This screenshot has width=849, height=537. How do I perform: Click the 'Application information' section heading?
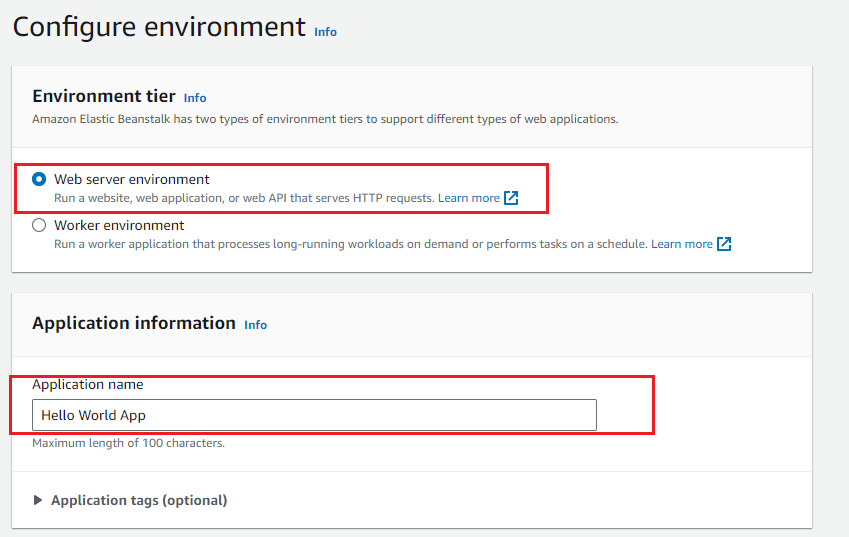(x=134, y=323)
